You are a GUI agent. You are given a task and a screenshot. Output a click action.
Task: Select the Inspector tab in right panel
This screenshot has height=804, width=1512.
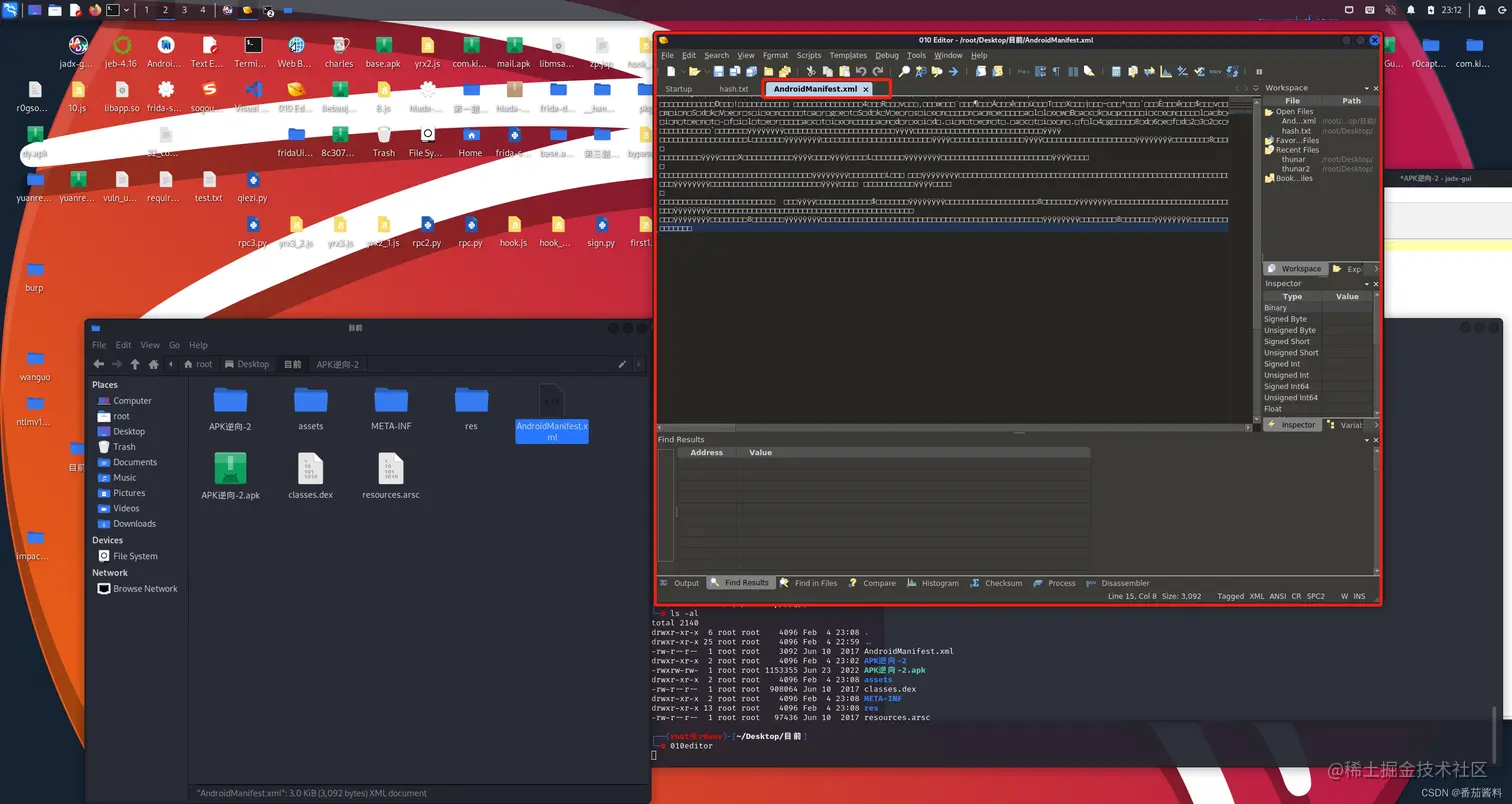tap(1292, 425)
